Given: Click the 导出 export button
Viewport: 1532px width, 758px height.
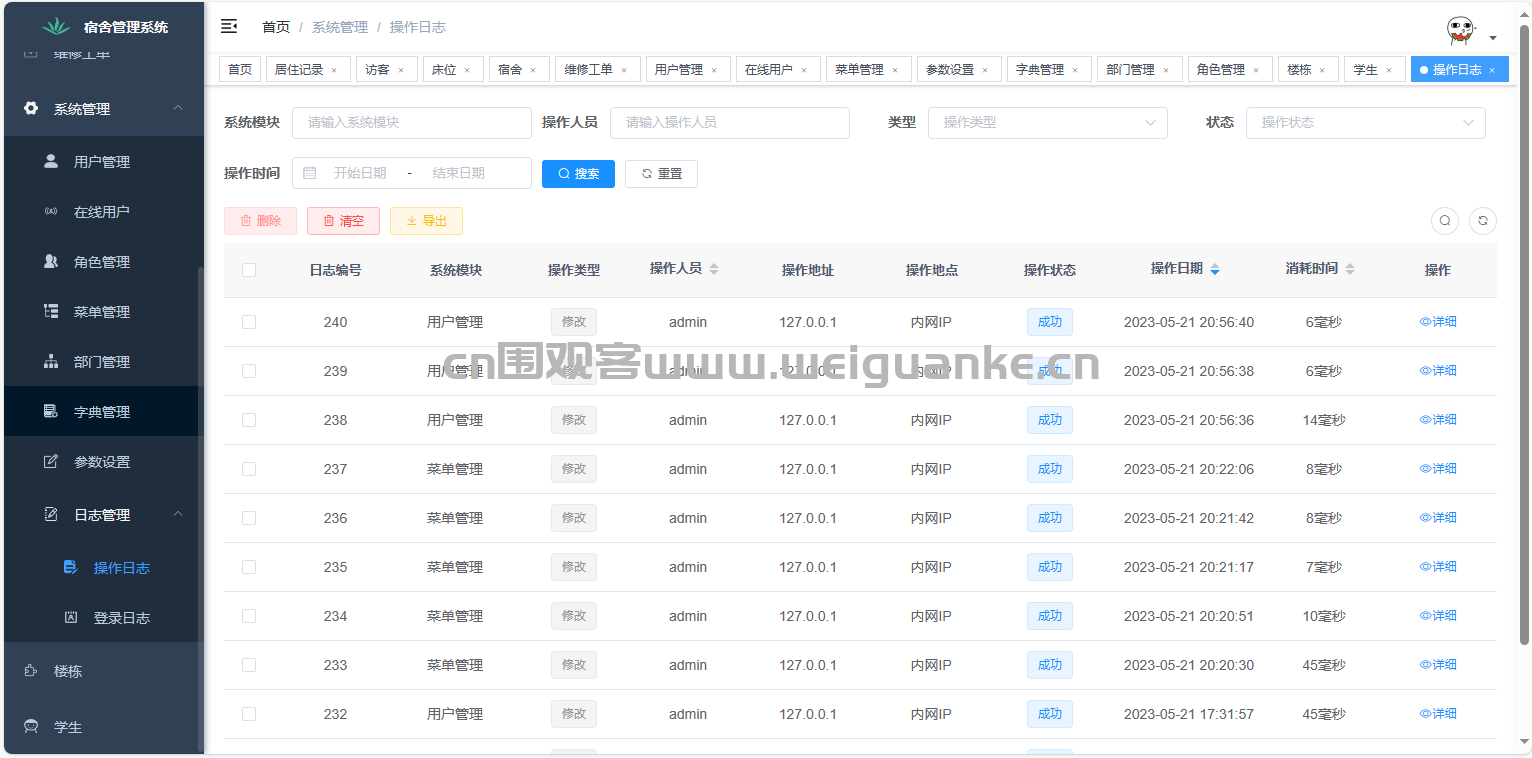Looking at the screenshot, I should click(x=426, y=221).
